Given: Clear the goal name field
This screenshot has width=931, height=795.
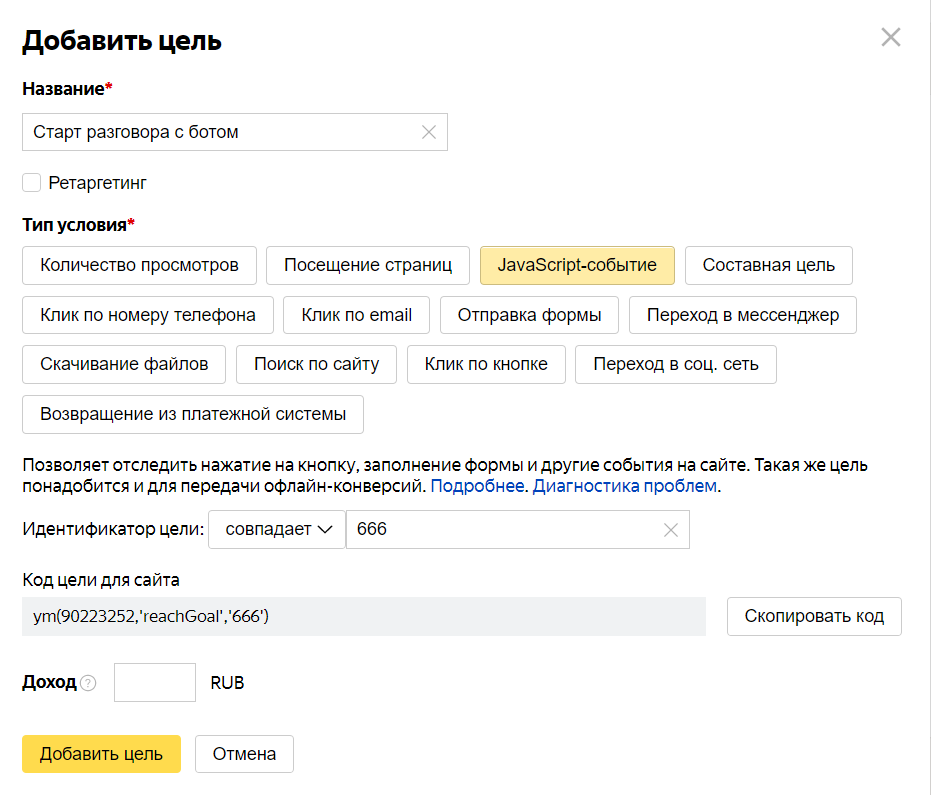Looking at the screenshot, I should 429,132.
